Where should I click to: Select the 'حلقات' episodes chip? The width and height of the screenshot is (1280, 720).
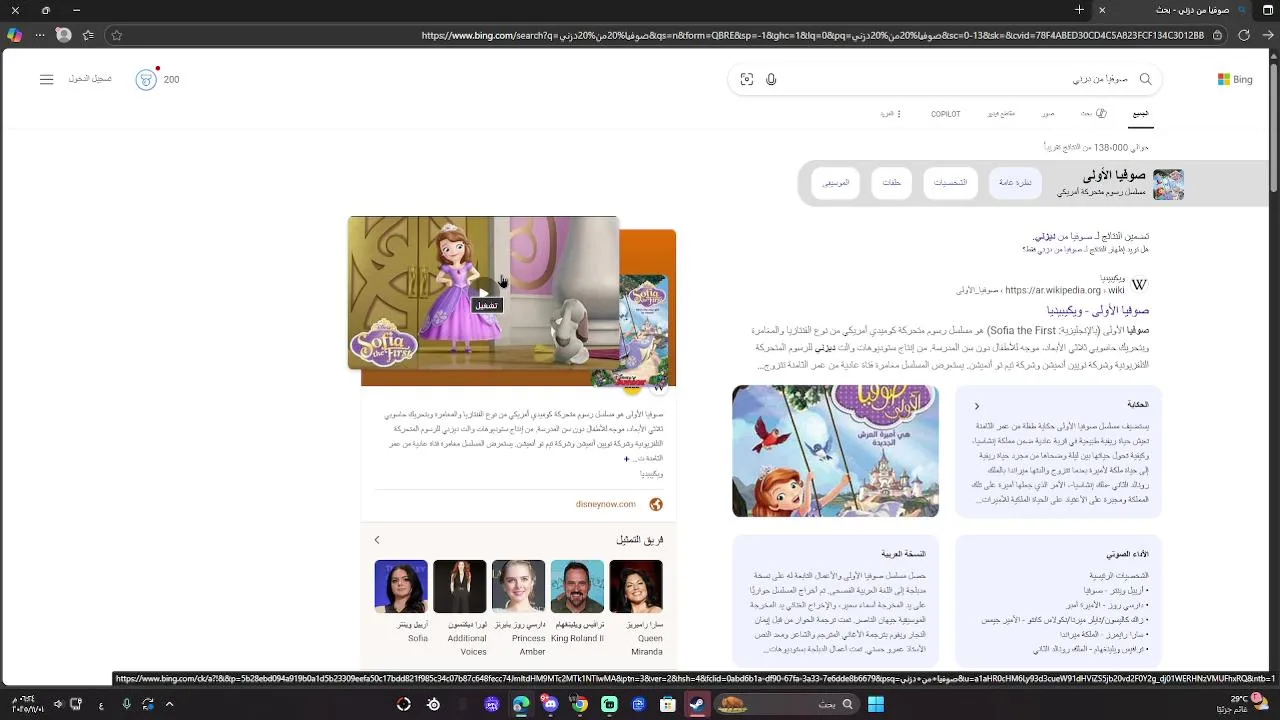pos(892,183)
